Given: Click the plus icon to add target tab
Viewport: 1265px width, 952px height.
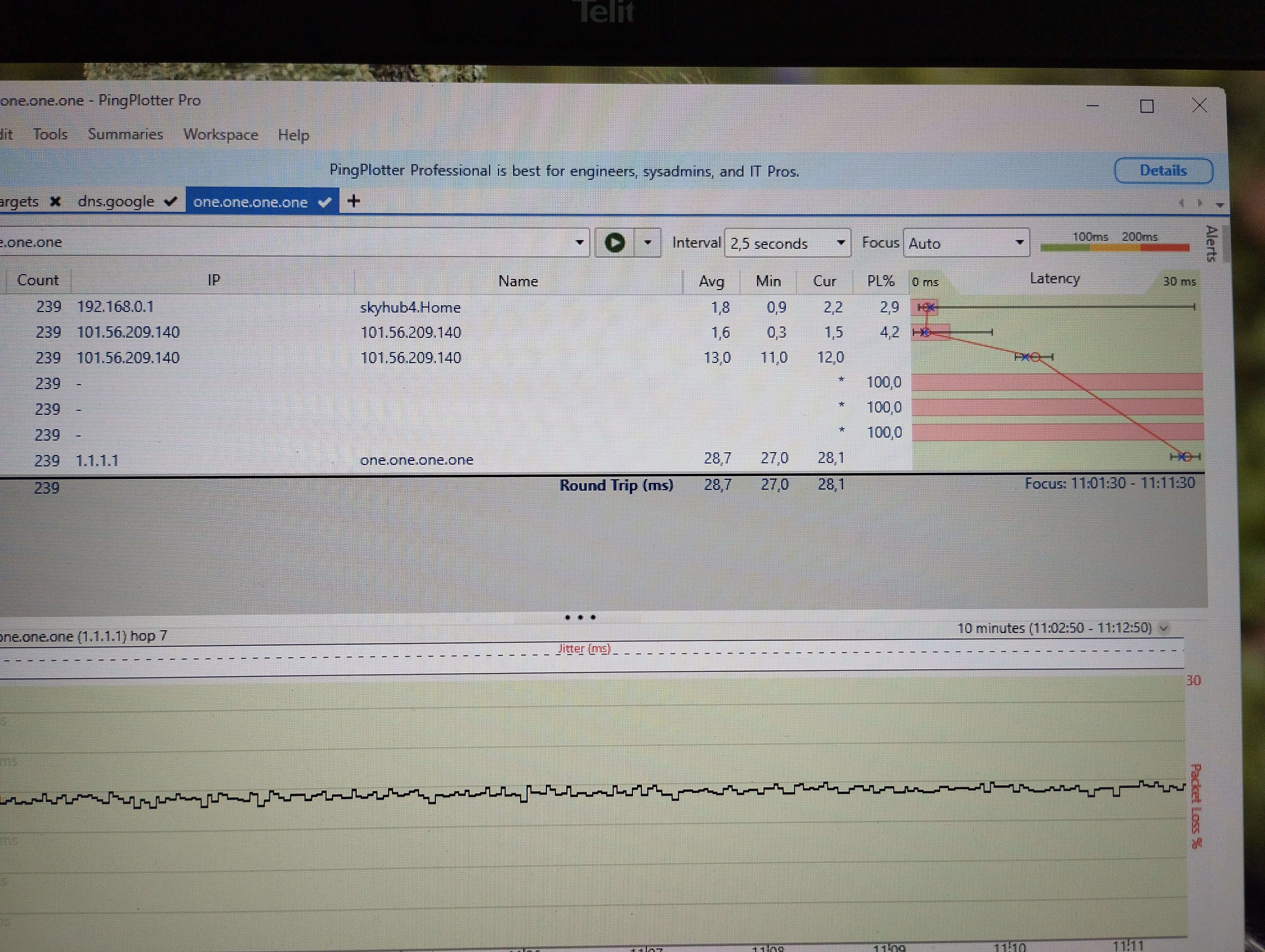Looking at the screenshot, I should click(x=353, y=201).
